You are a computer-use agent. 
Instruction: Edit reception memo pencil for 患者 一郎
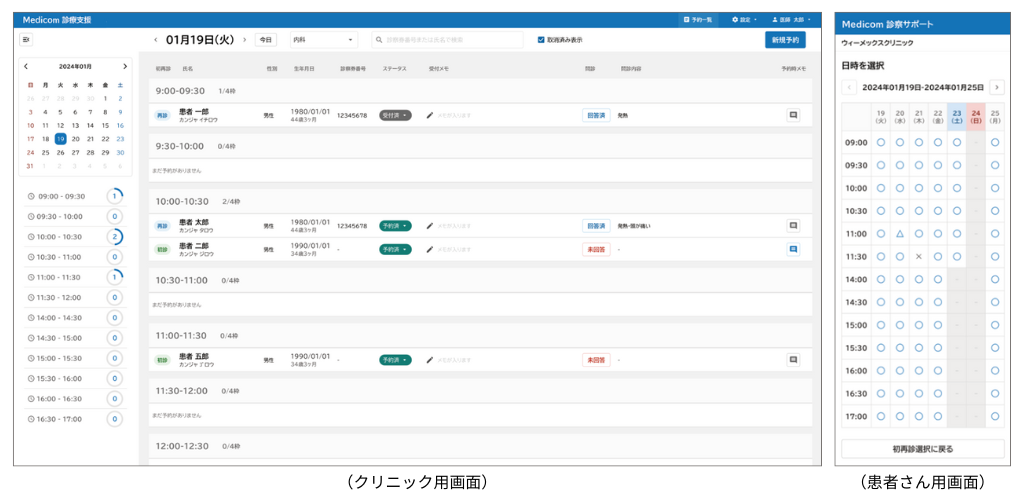(x=430, y=116)
